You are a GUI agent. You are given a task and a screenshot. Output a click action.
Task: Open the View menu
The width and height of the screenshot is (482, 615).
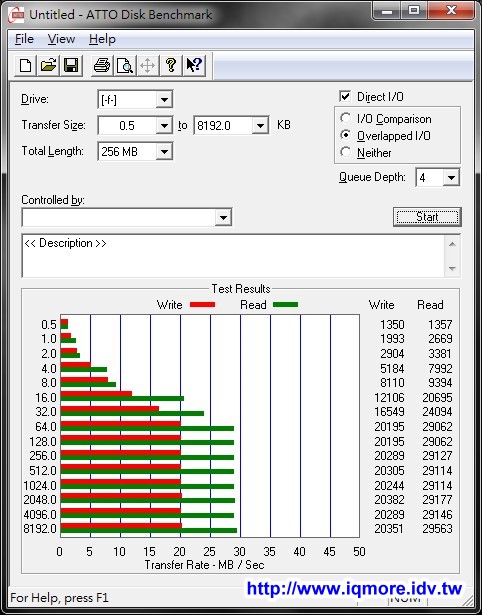pos(61,39)
